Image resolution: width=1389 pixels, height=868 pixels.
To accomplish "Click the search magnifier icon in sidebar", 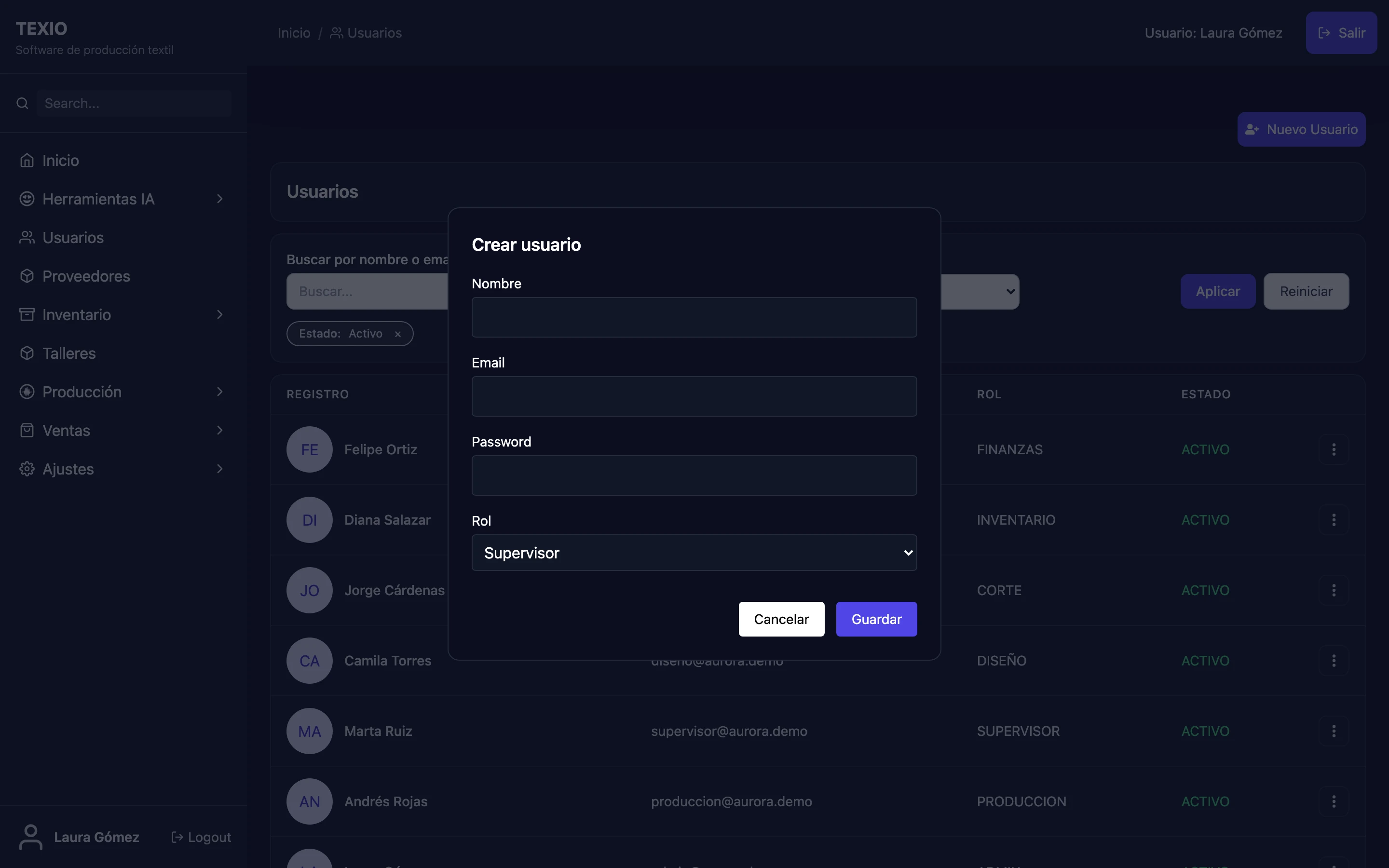I will (22, 103).
